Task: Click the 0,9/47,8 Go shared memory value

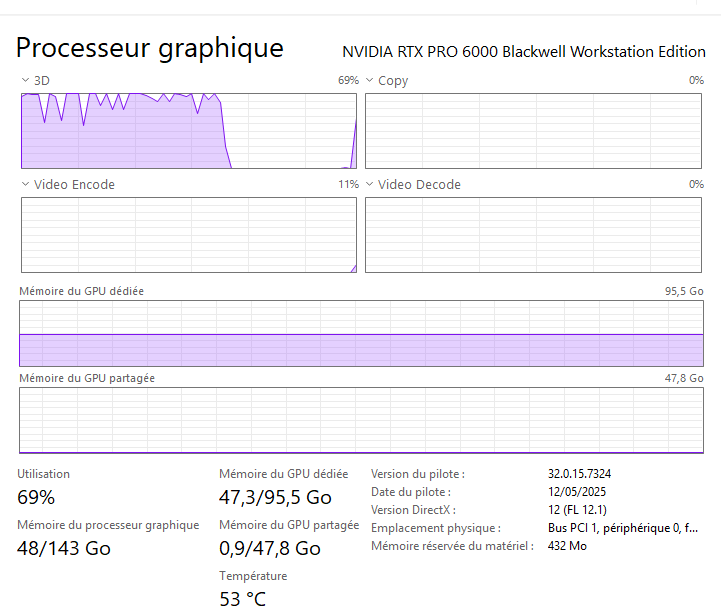Action: point(270,548)
